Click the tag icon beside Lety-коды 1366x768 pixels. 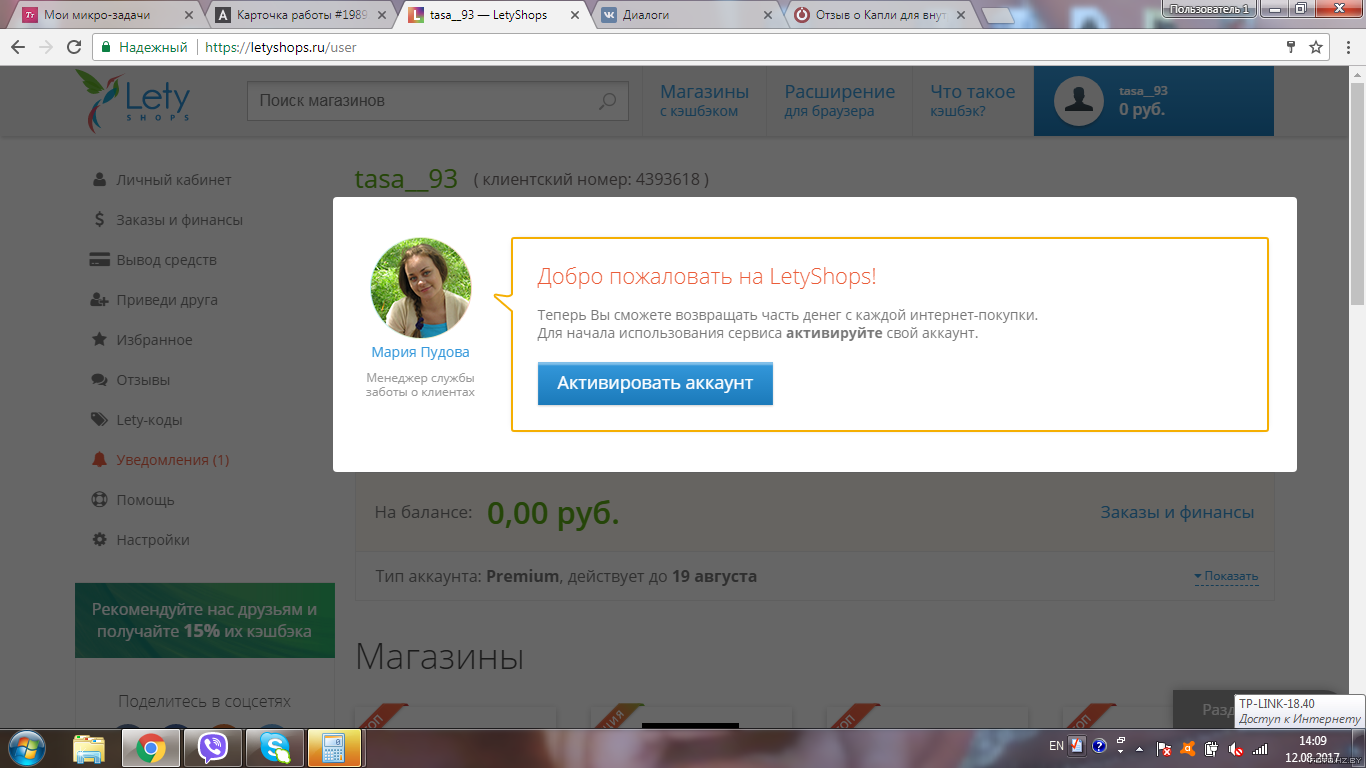(x=99, y=420)
